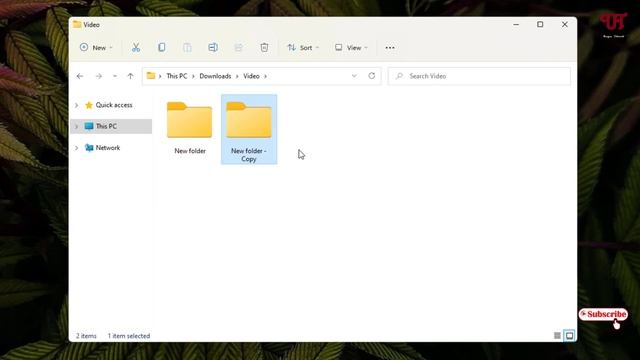This screenshot has width=640, height=360.
Task: Click the folder icon in address bar
Action: coord(151,76)
